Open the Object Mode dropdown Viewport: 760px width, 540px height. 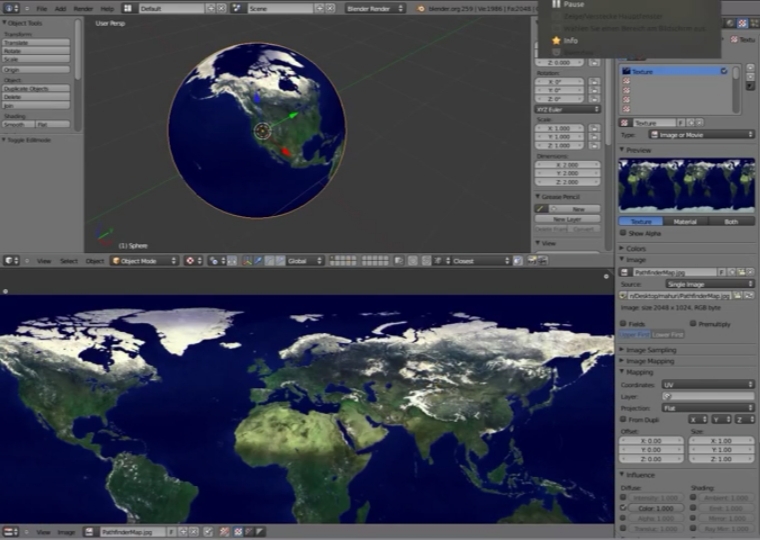[144, 261]
